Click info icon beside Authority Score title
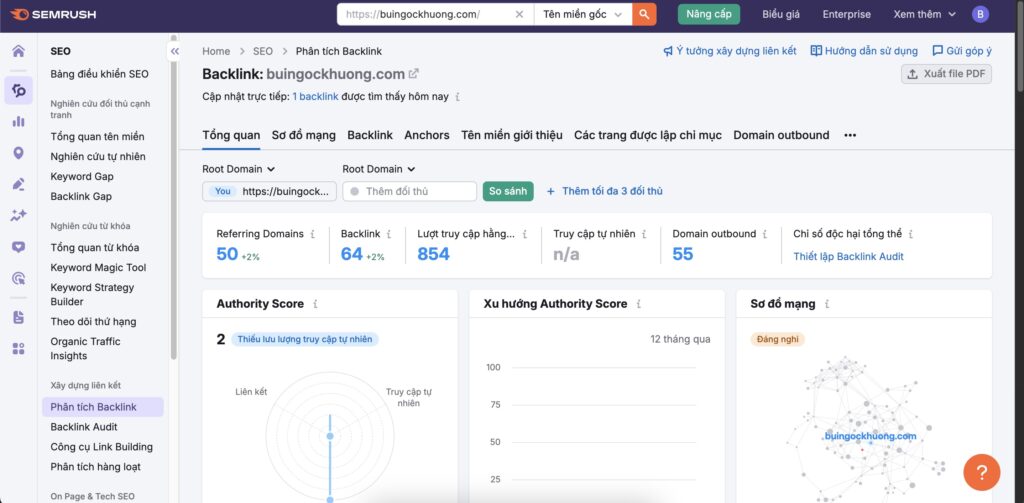 315,304
